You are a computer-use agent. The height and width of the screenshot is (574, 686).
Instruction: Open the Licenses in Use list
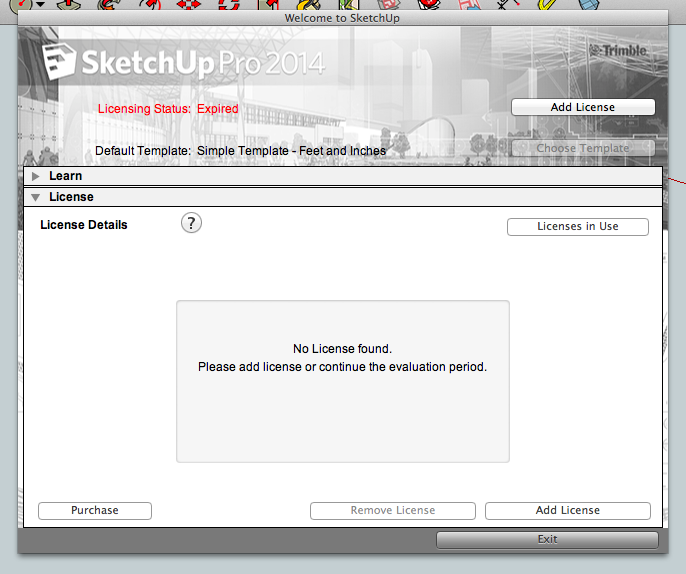(577, 227)
